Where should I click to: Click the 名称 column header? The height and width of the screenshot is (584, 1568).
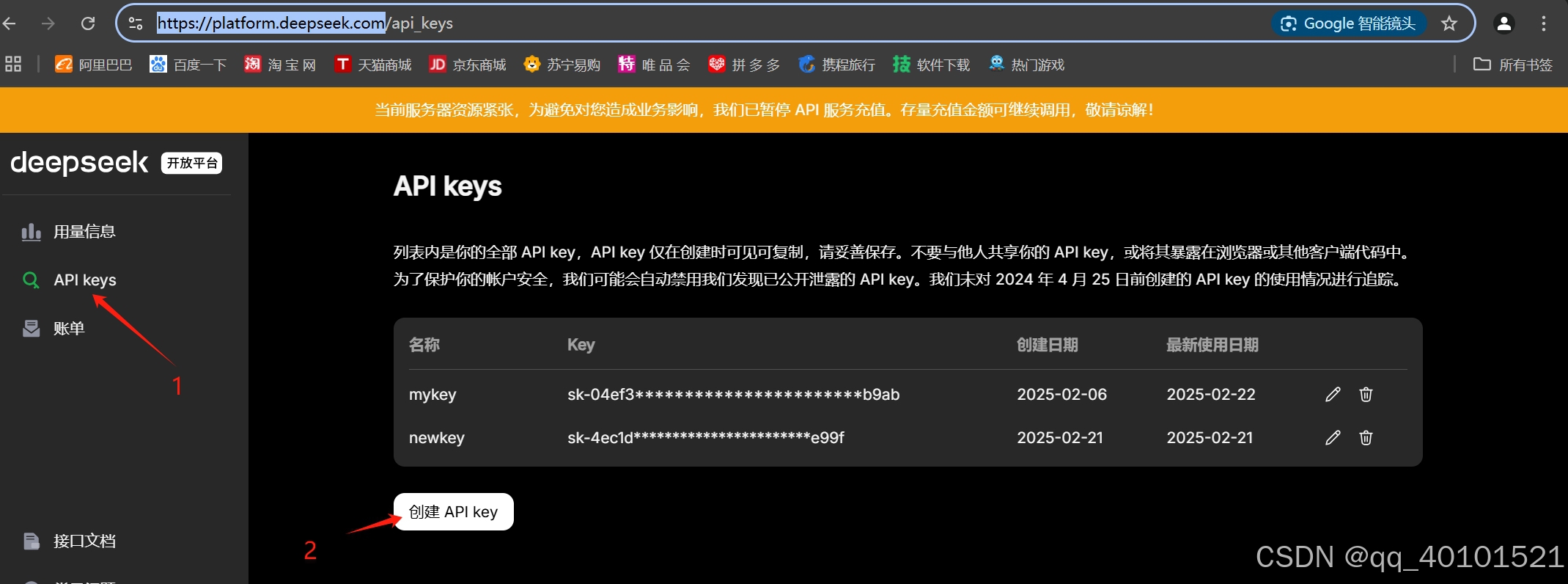[424, 345]
